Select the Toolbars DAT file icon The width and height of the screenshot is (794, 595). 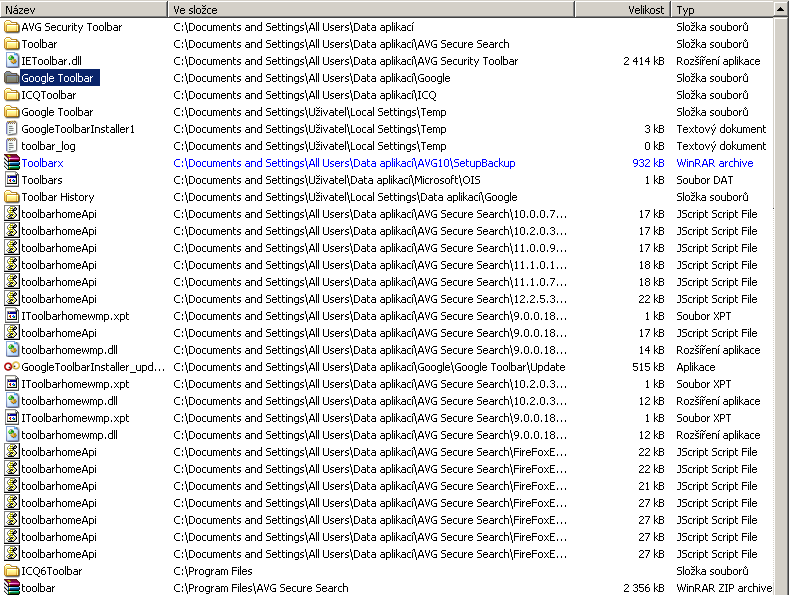coord(12,180)
